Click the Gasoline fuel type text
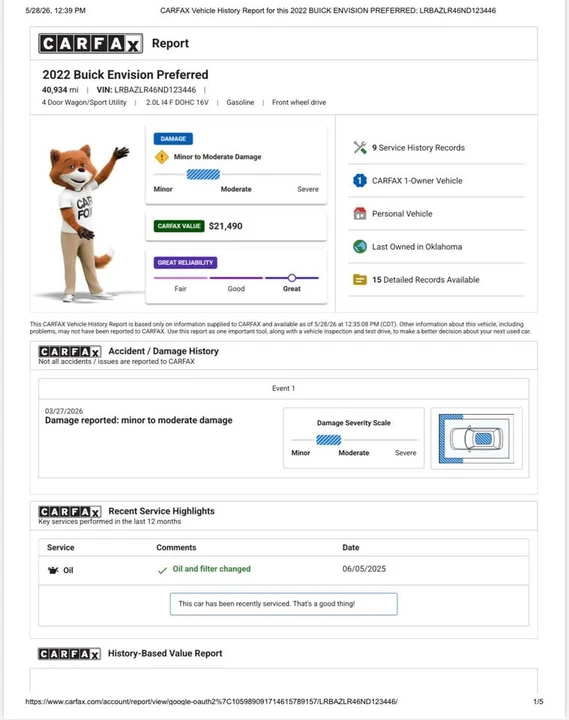 (x=240, y=102)
